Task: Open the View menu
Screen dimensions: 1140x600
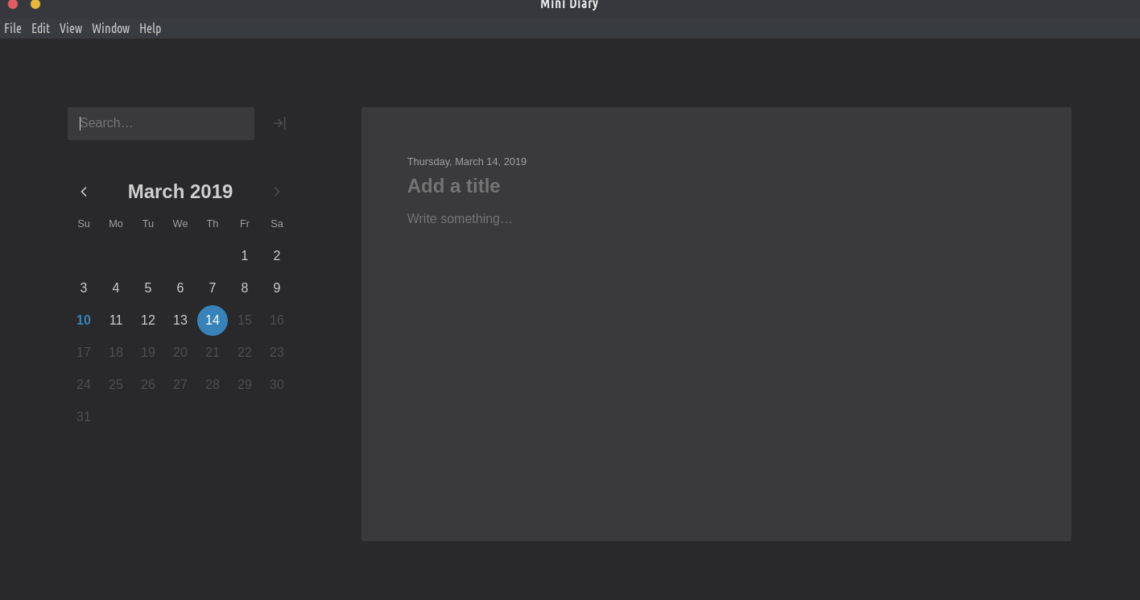Action: pyautogui.click(x=70, y=29)
